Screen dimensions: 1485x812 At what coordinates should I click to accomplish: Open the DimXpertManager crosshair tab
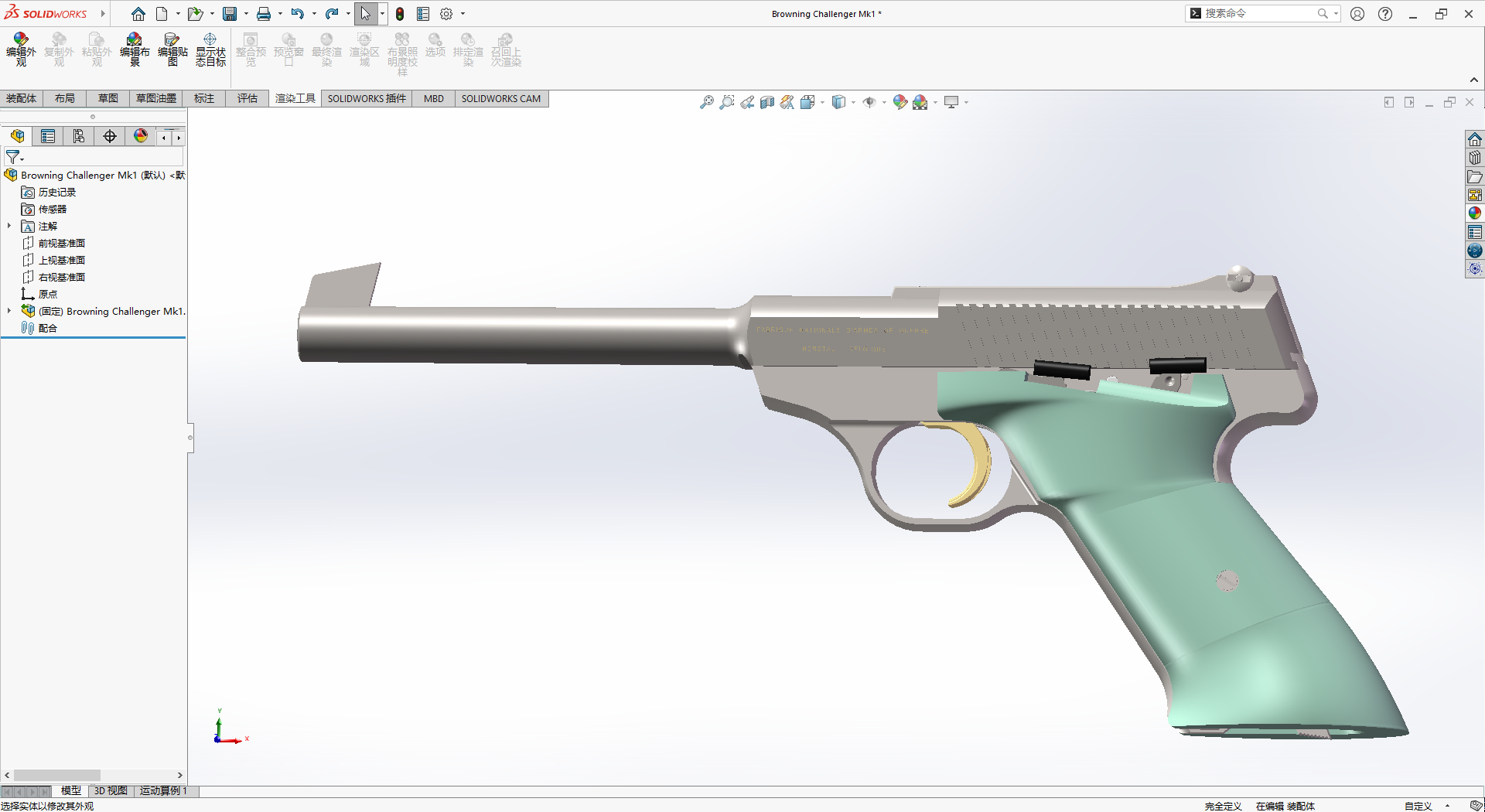110,137
